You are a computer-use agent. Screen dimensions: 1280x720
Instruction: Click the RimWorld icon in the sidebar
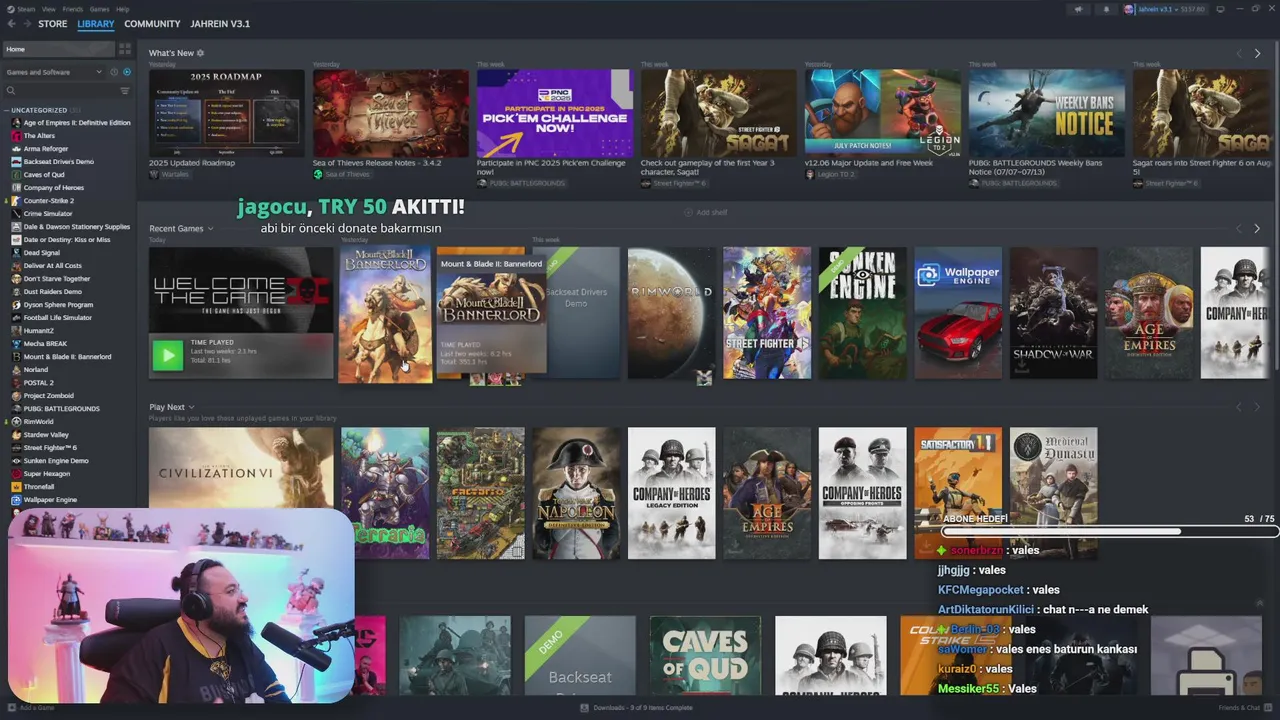16,422
